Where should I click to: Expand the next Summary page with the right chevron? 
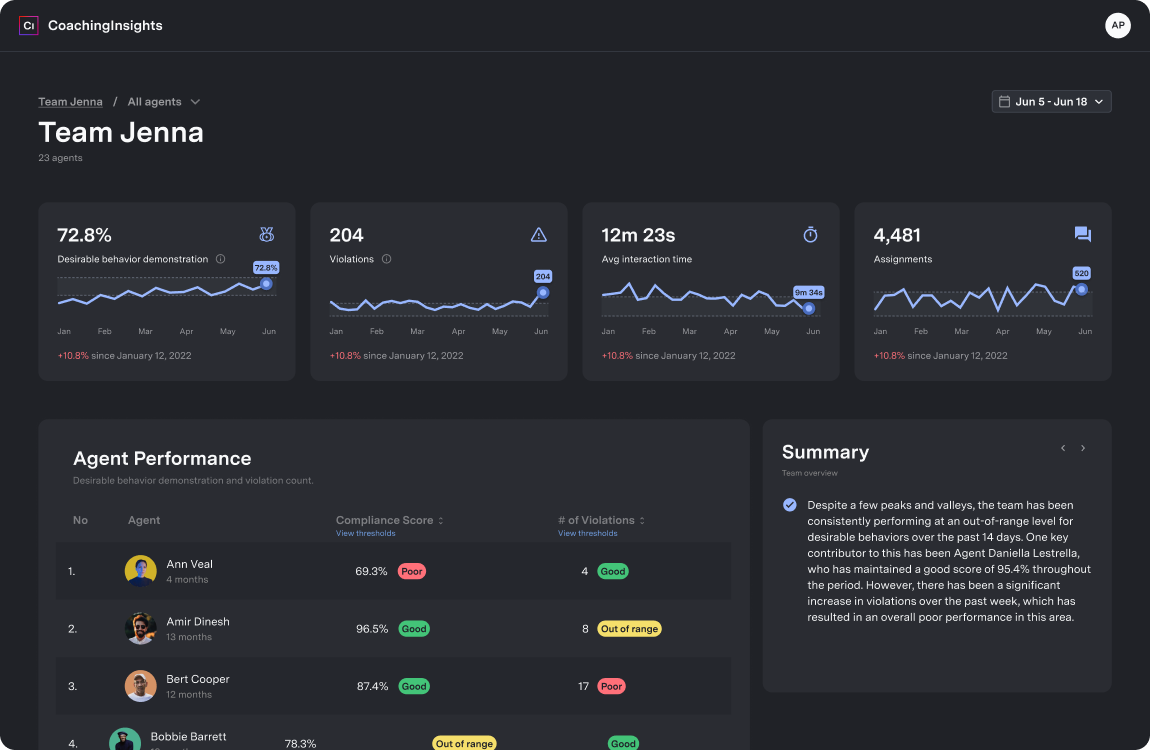click(x=1083, y=448)
